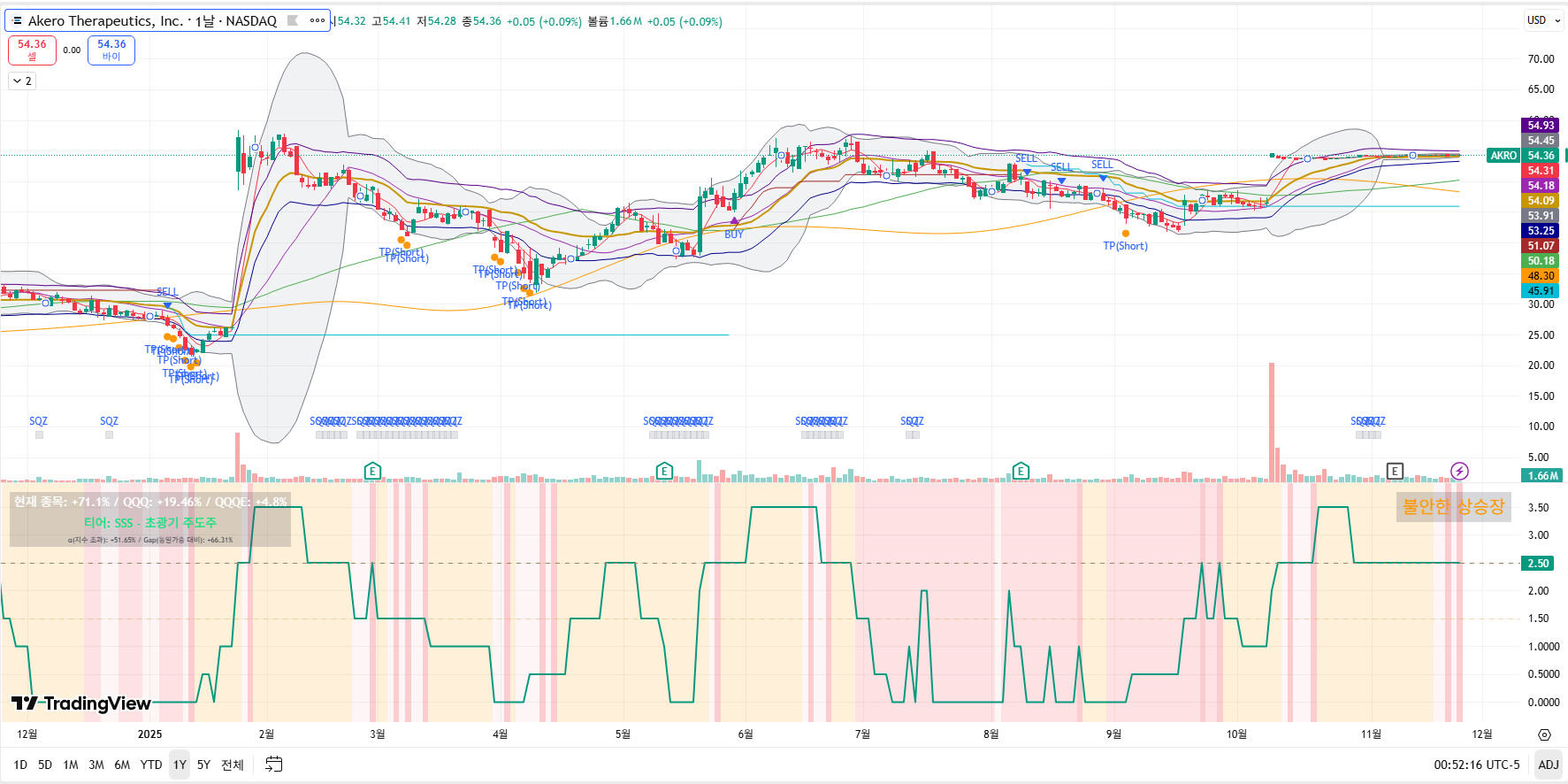Switch to the 5Y time range
Image resolution: width=1568 pixels, height=784 pixels.
pos(203,765)
